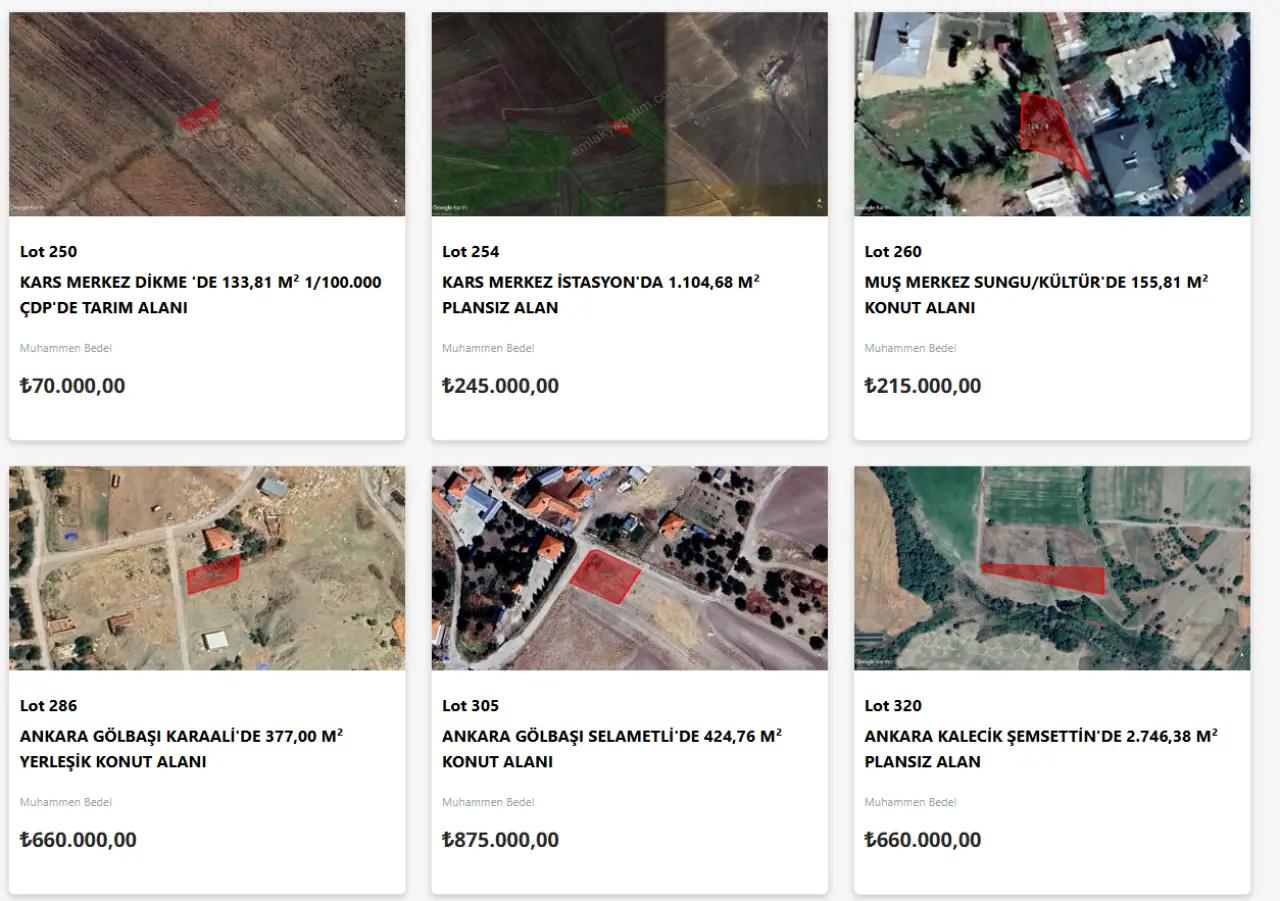The image size is (1280, 901).
Task: Click the Ankara Gölbaşı Karaali listing title
Action: click(x=181, y=749)
